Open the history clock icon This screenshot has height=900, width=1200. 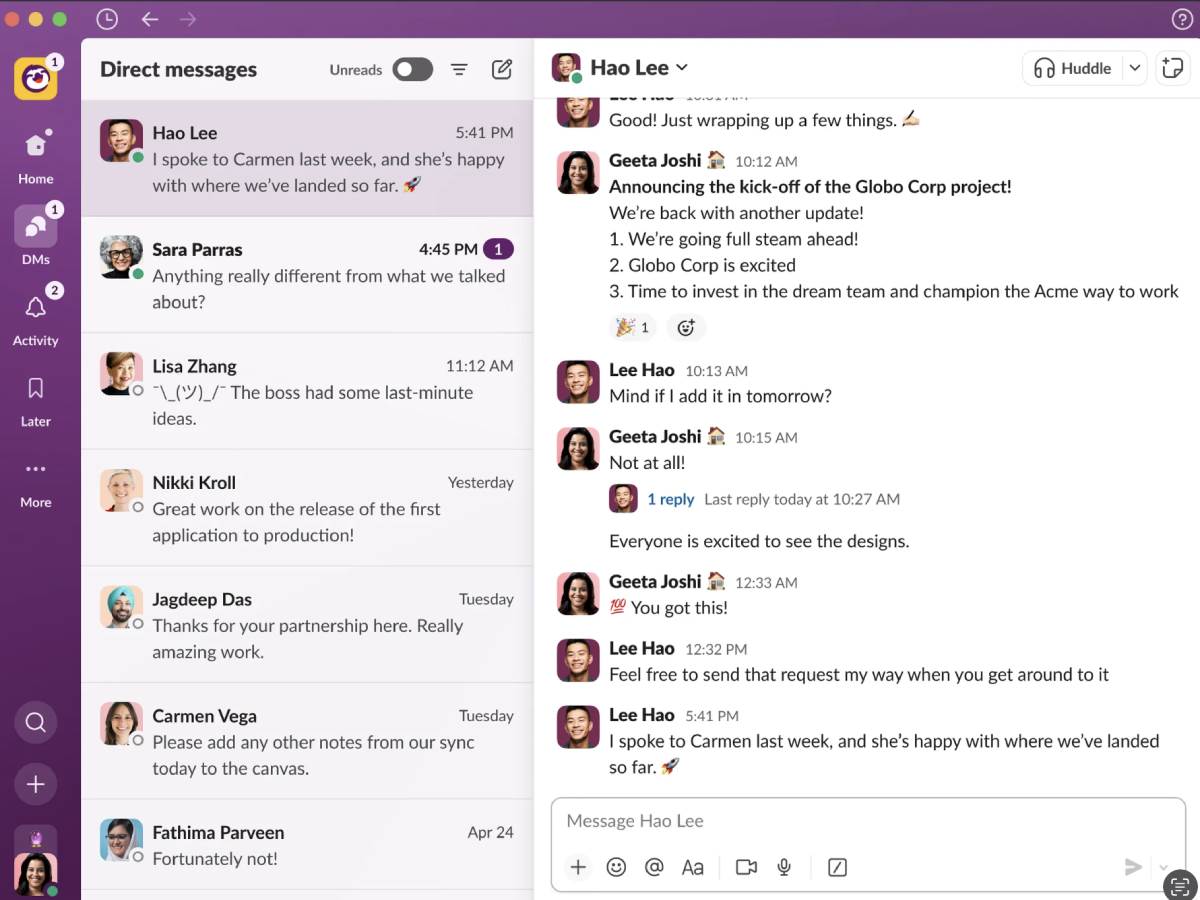pos(107,19)
